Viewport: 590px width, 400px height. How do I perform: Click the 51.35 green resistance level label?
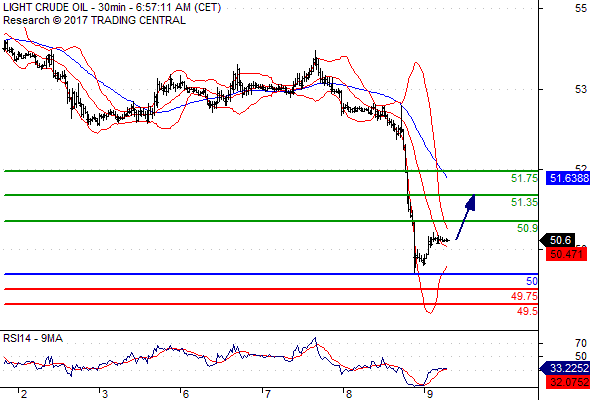pos(524,202)
